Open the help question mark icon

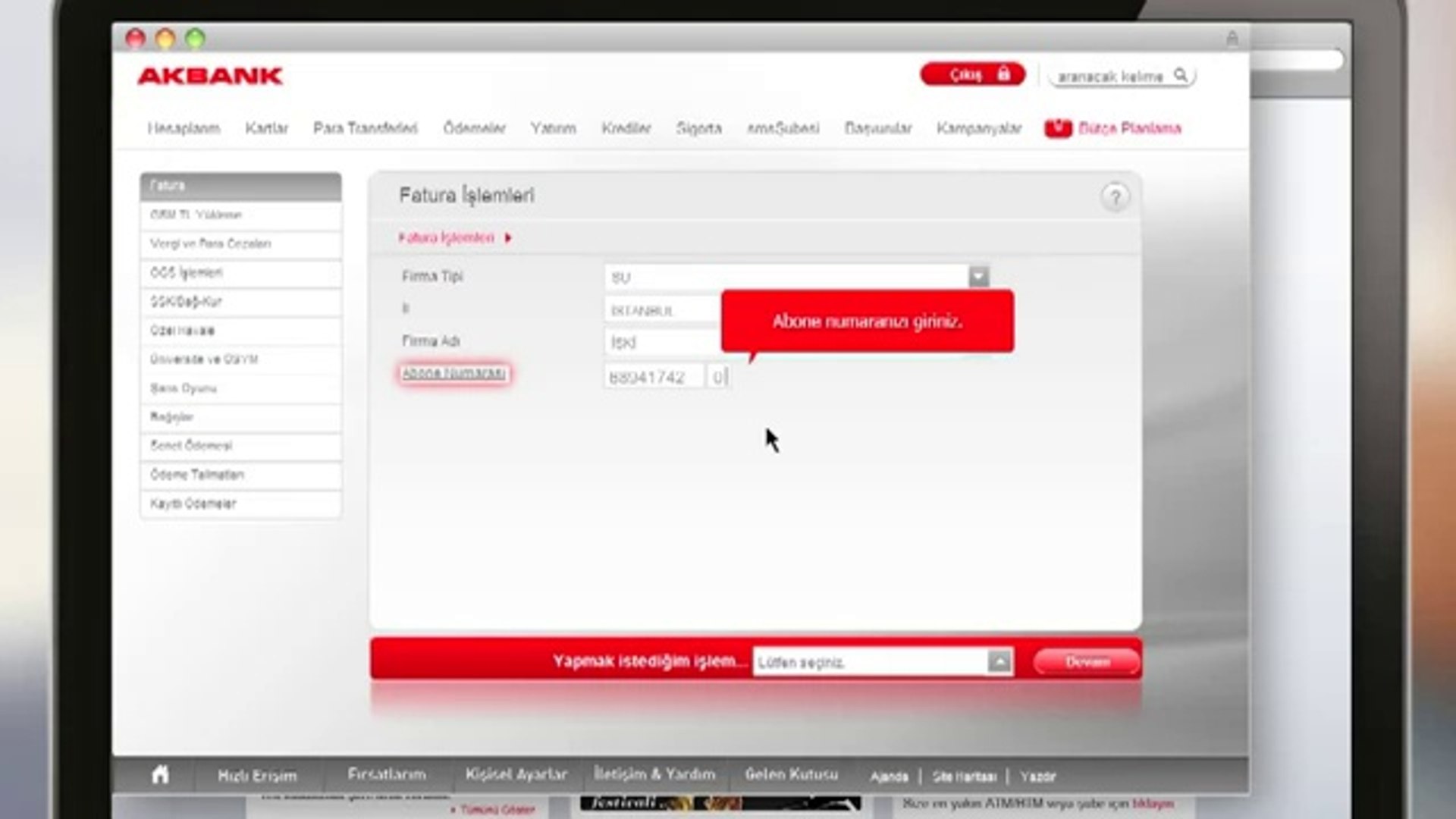[1114, 198]
